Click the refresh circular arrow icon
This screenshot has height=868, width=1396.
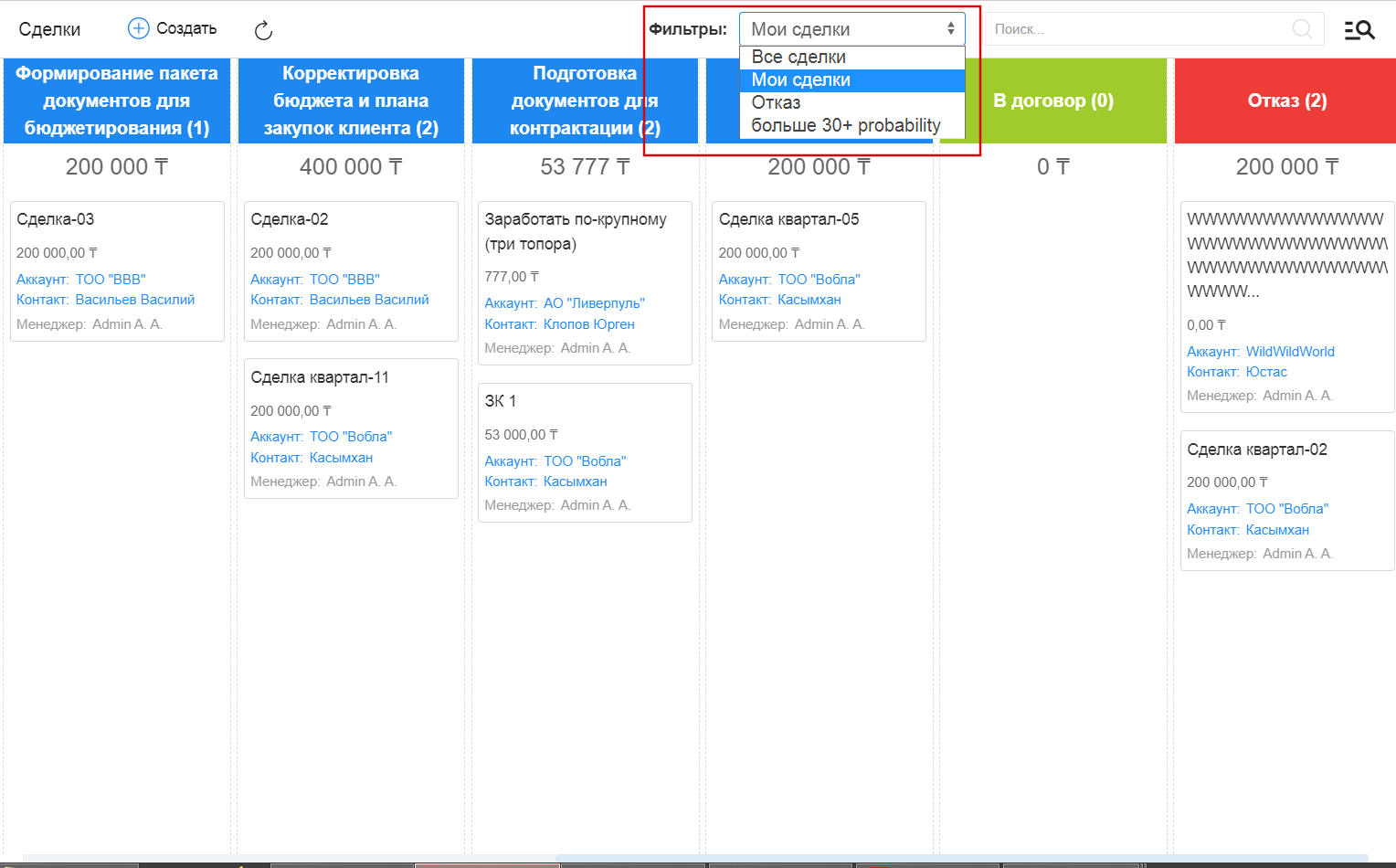click(263, 30)
